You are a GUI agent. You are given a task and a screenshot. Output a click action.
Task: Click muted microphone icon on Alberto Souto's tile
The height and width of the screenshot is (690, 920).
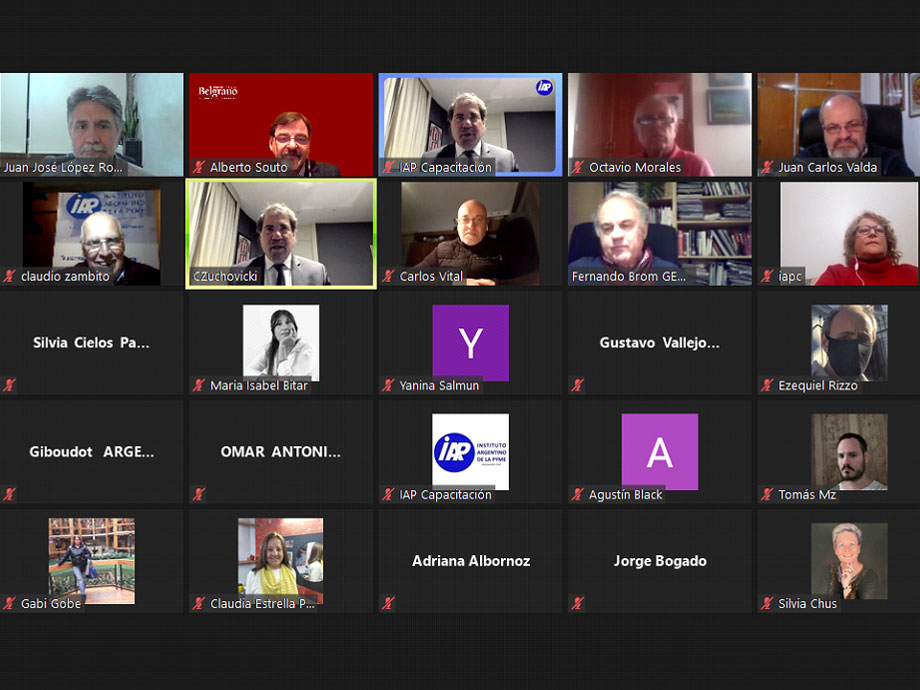pyautogui.click(x=199, y=168)
